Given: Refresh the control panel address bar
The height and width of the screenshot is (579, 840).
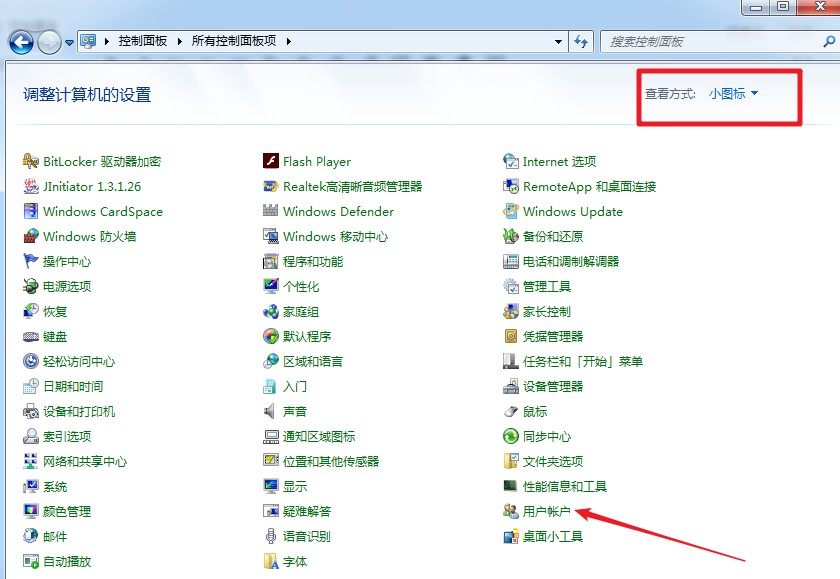Looking at the screenshot, I should tap(581, 41).
